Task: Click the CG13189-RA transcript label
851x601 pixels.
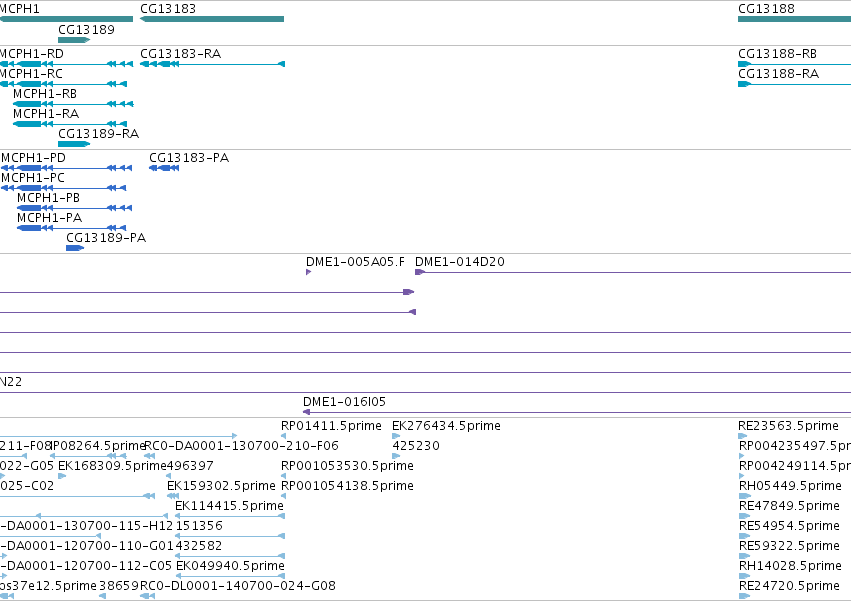Action: click(98, 134)
